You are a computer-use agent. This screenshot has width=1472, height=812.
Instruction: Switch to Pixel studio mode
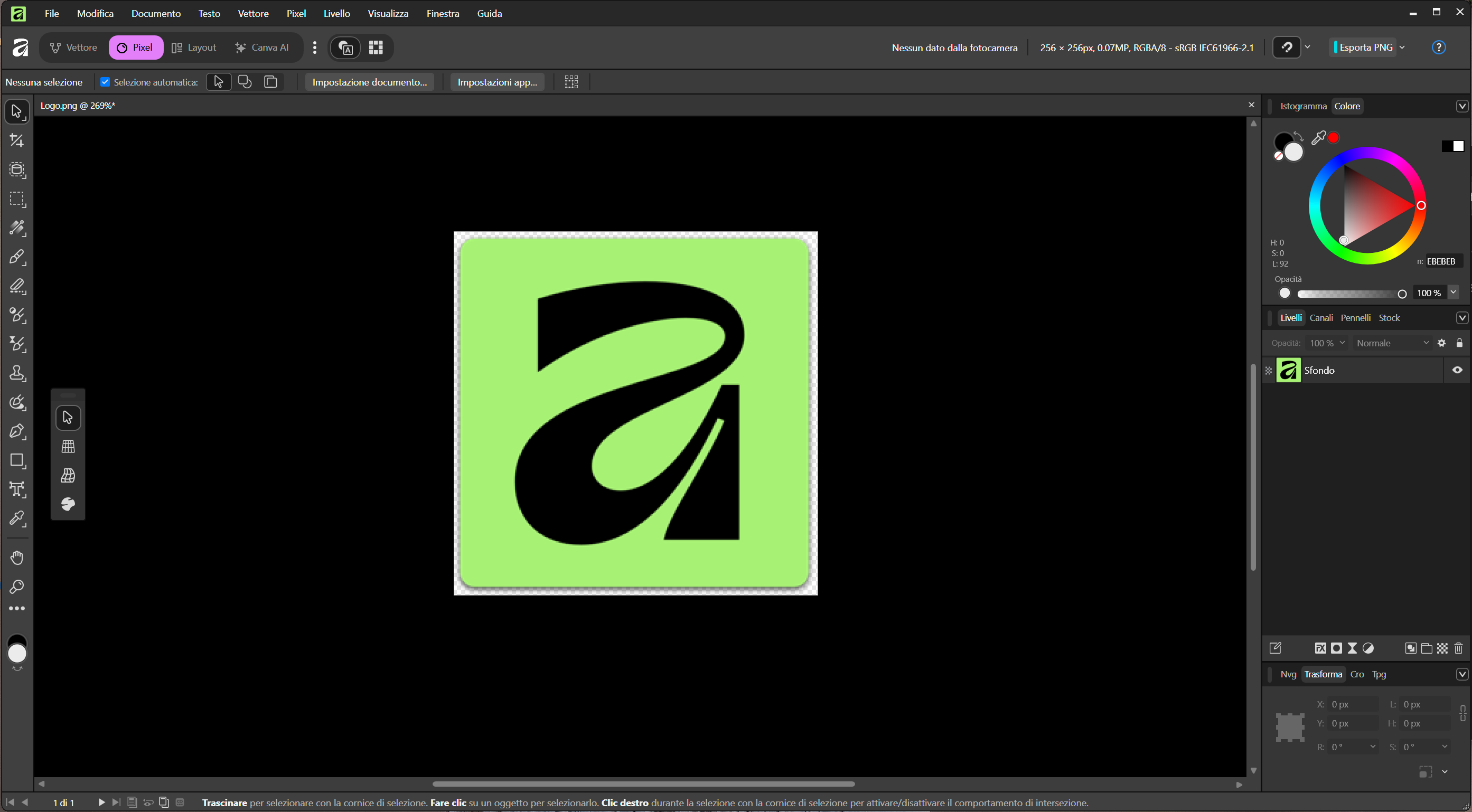(135, 48)
